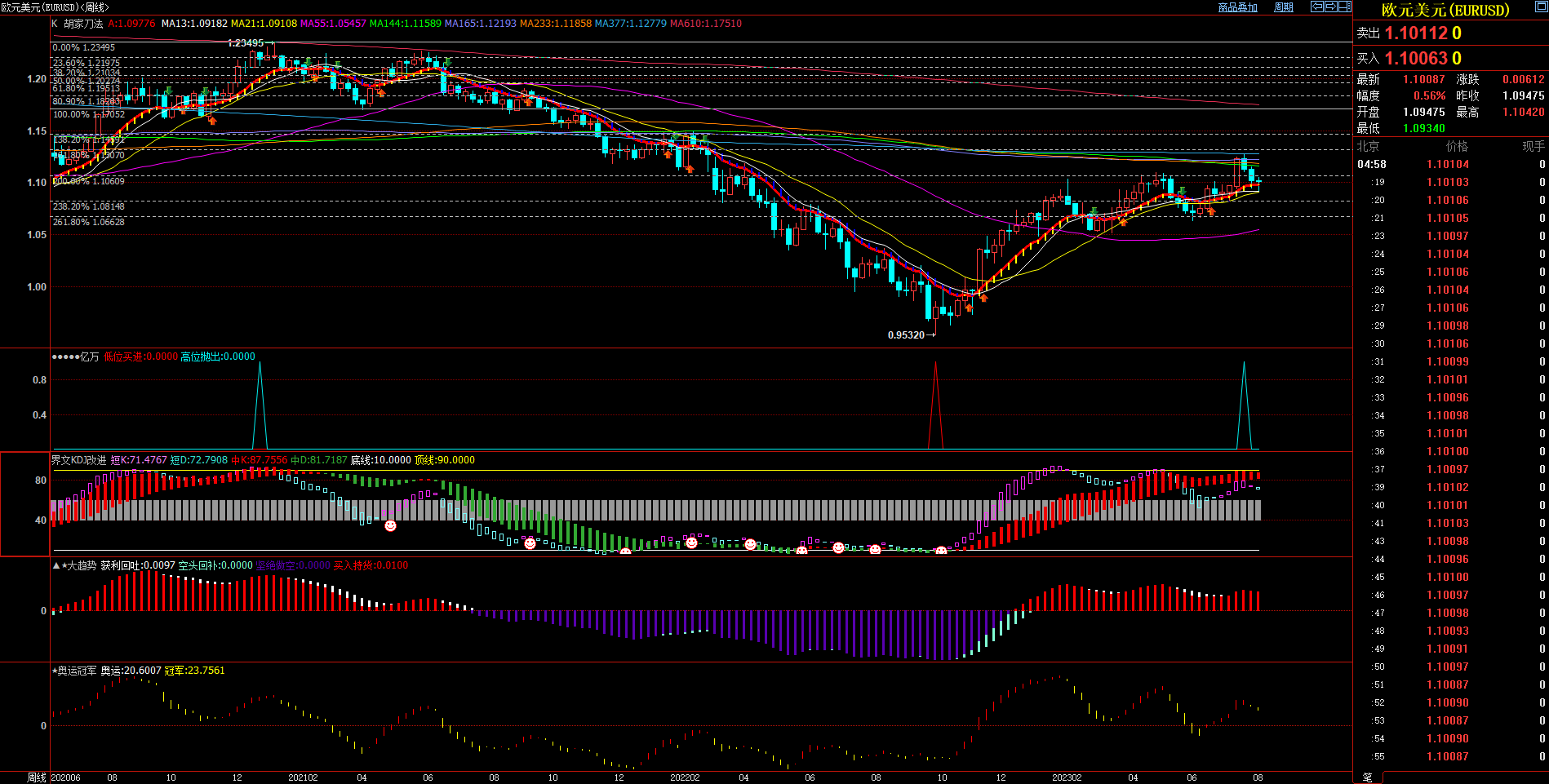Screen dimensions: 1549x784
Task: Click the 202302 date marker on the time axis
Action: tap(1067, 777)
